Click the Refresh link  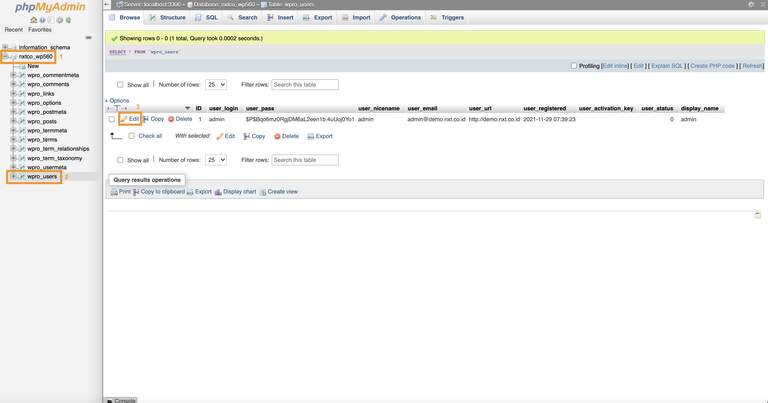point(752,66)
